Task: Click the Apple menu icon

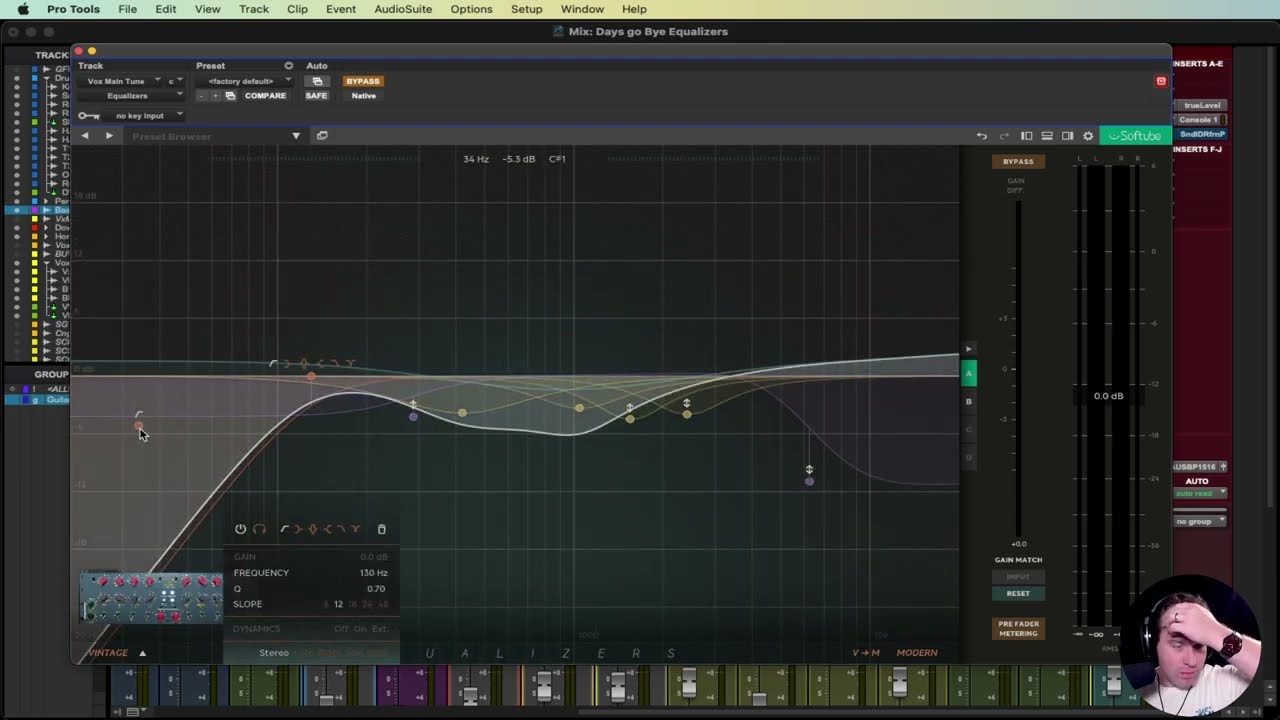Action: [23, 9]
